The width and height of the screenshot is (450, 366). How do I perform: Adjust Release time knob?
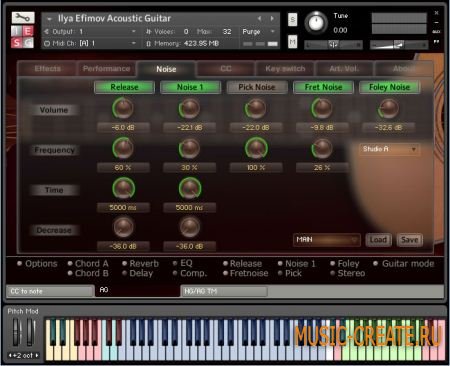click(123, 188)
